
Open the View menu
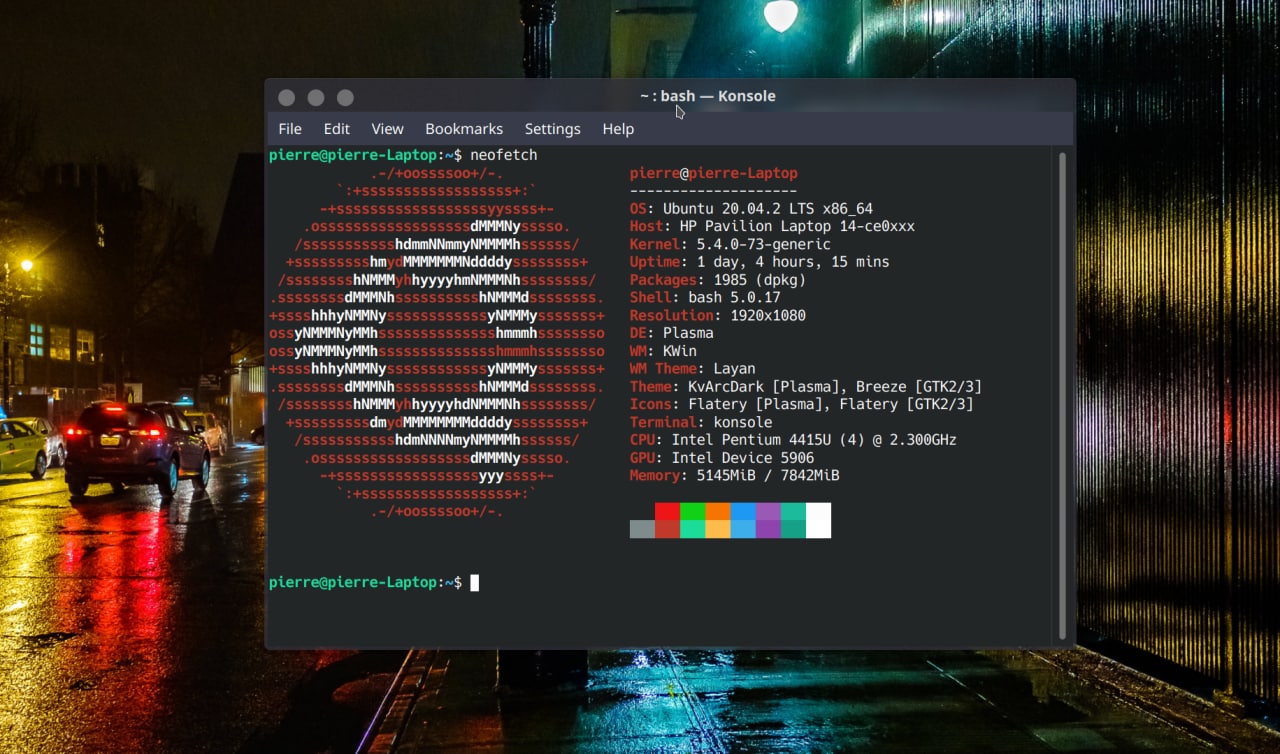click(387, 129)
